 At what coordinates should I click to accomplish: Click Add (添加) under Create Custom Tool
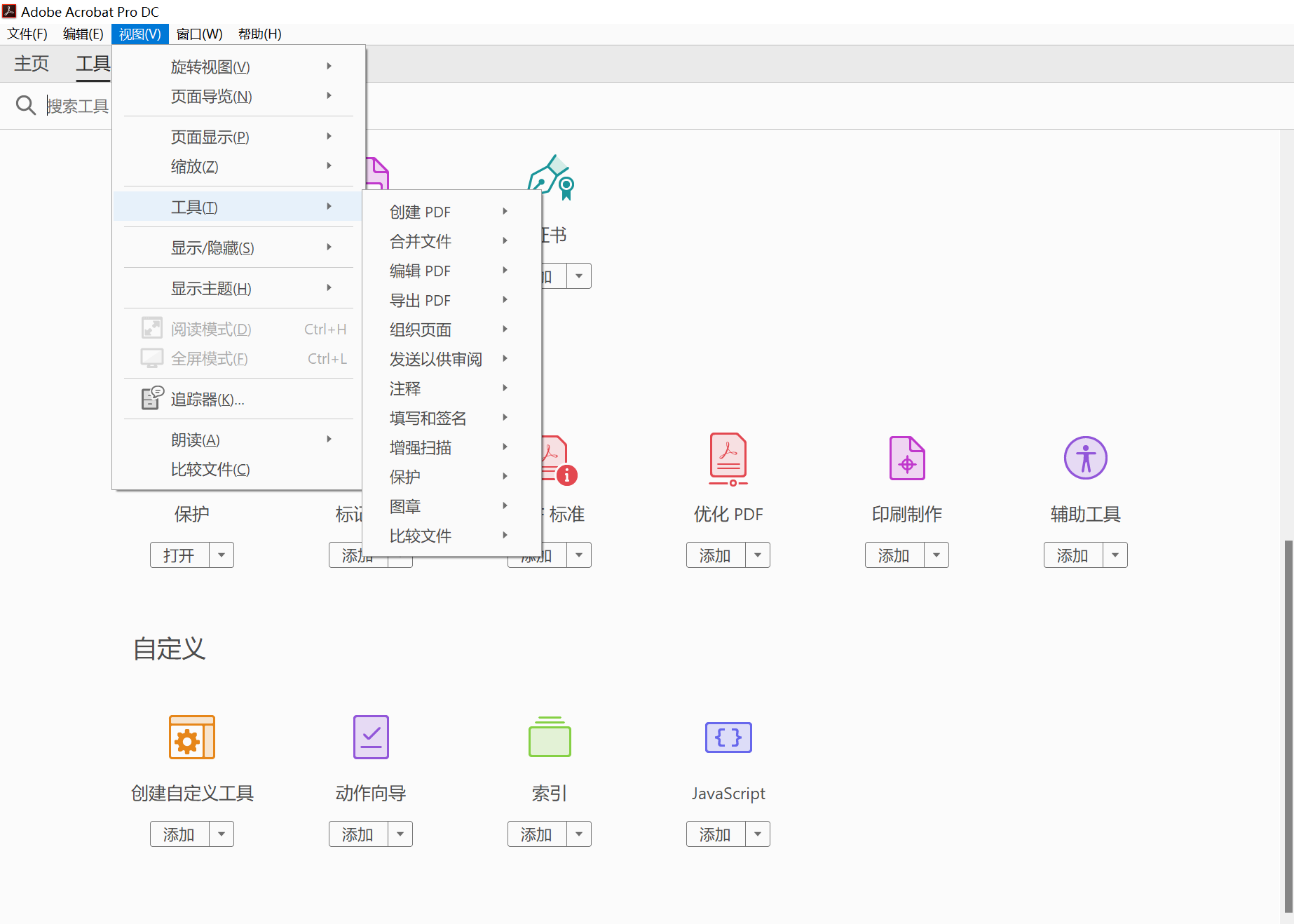tap(179, 834)
